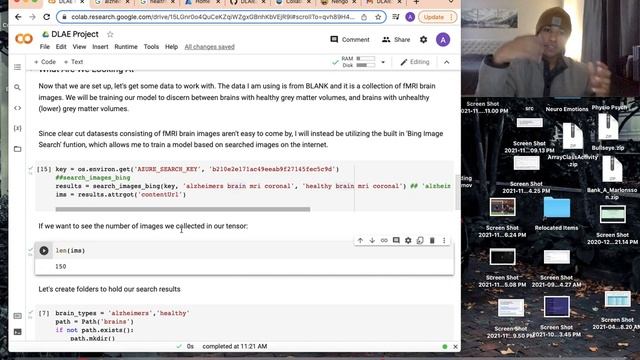Open the Help menu
This screenshot has width=640, height=360.
pyautogui.click(x=171, y=47)
